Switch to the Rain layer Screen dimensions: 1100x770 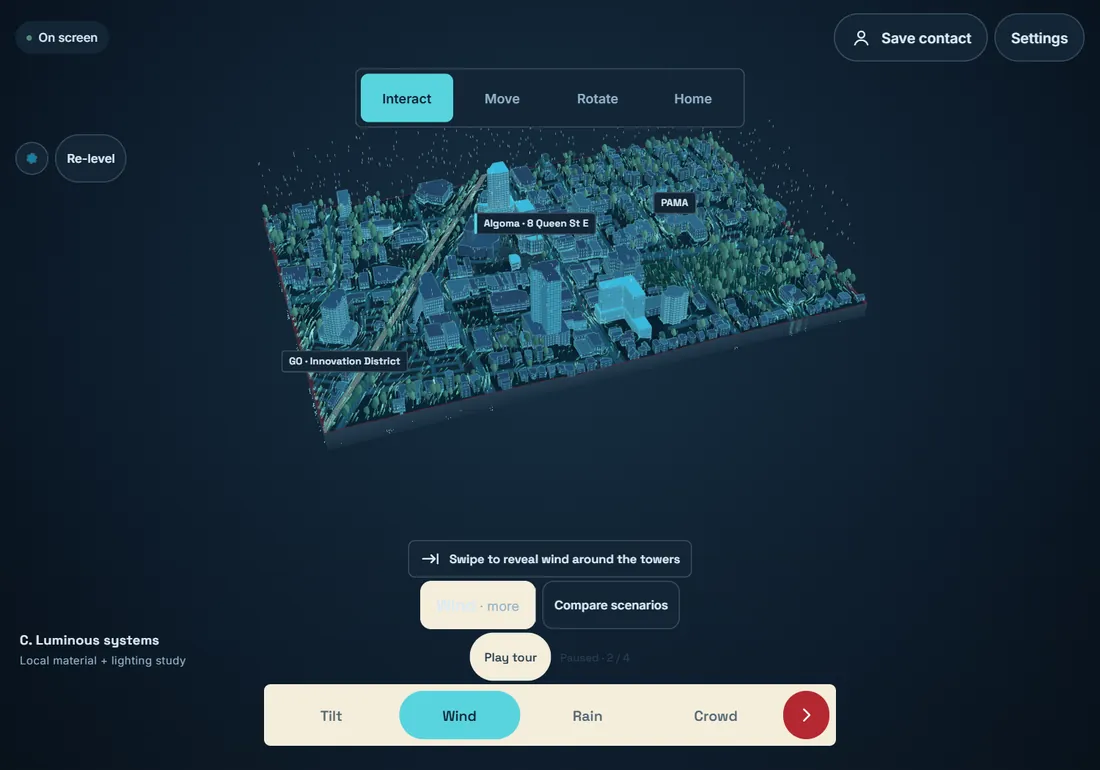click(587, 715)
